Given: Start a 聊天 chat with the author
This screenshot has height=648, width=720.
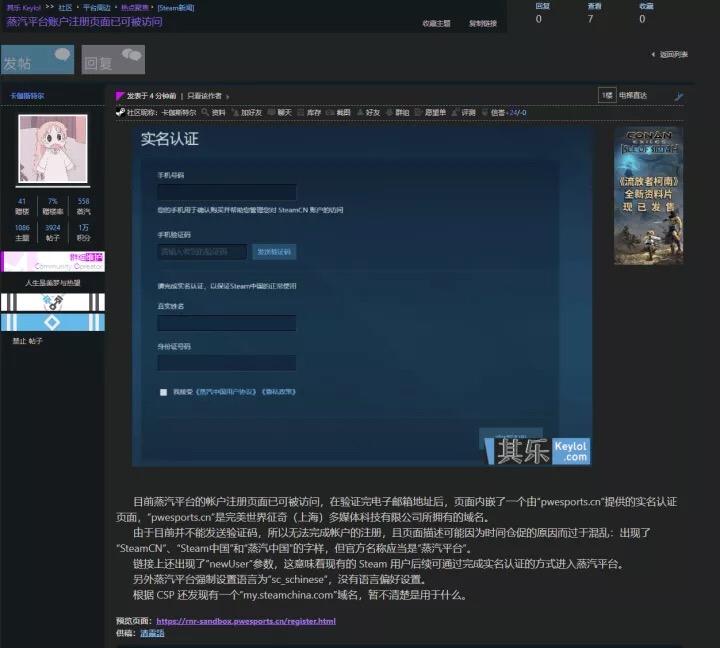Looking at the screenshot, I should click(280, 112).
